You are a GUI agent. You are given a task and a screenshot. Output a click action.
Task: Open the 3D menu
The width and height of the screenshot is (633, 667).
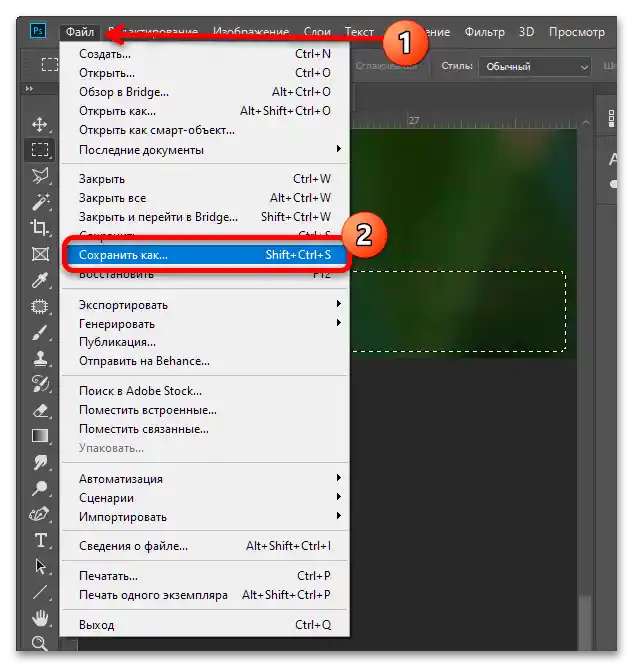526,32
